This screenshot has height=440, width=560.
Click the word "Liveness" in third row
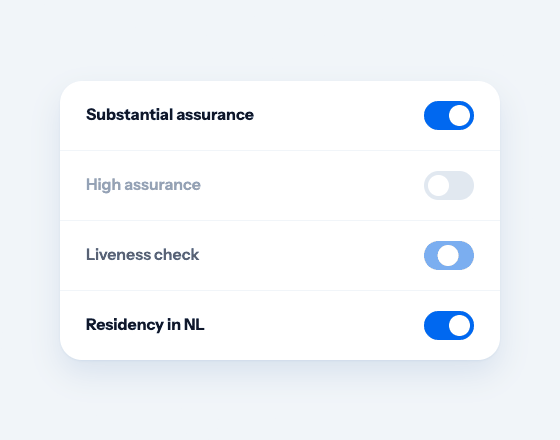point(118,255)
